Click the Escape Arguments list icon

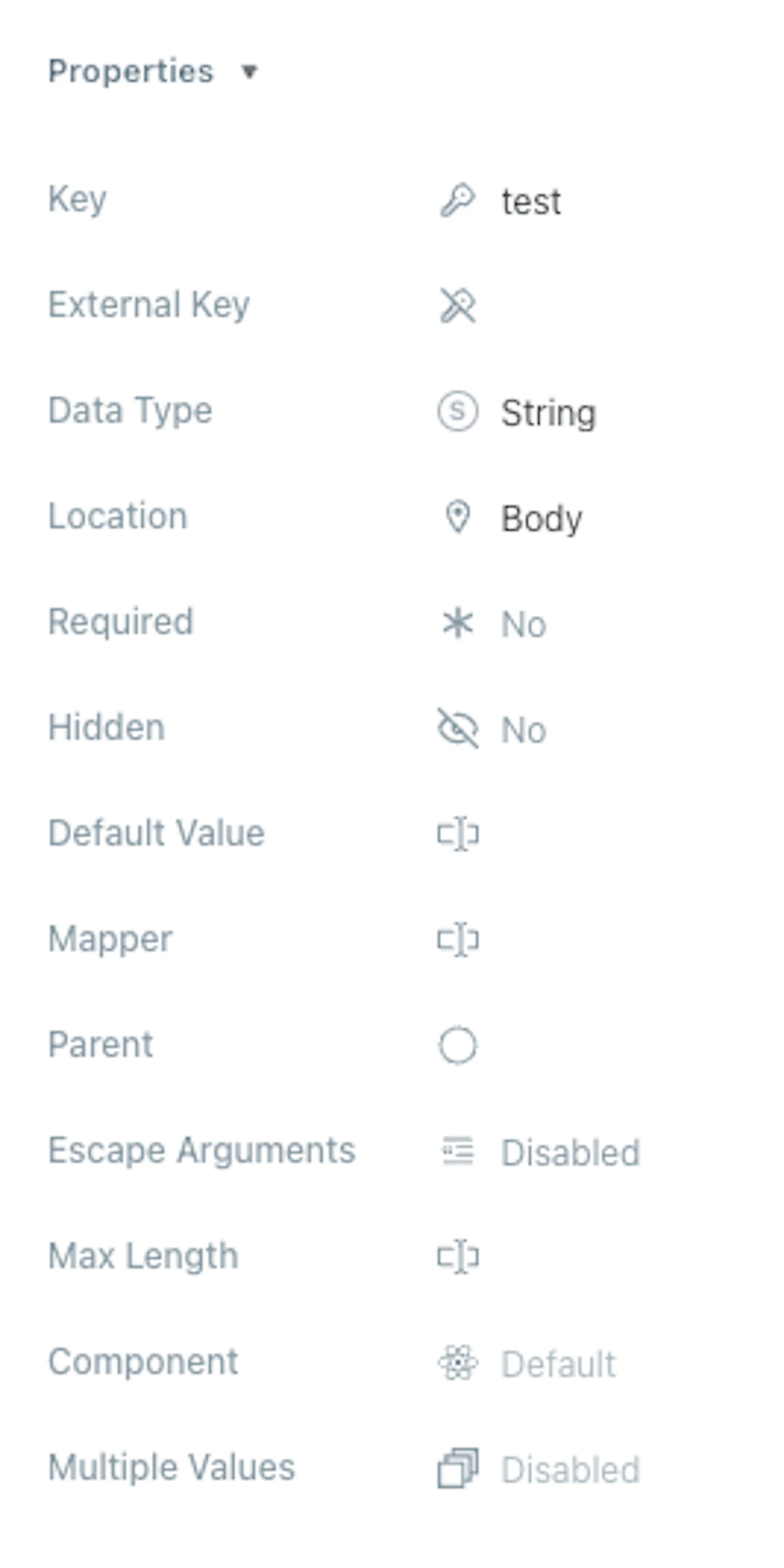pyautogui.click(x=457, y=1151)
